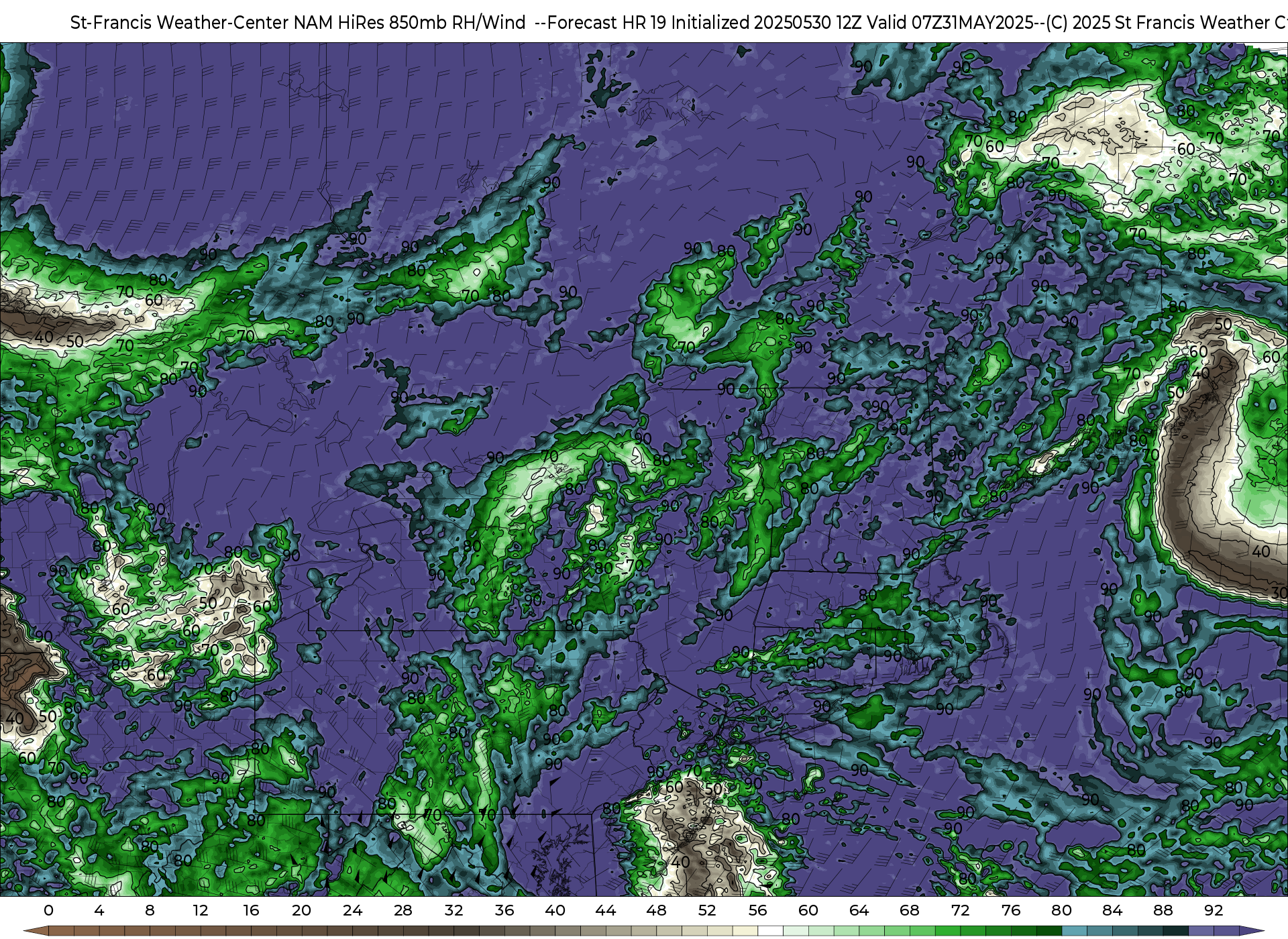Click the "64" color bar legend label
1288x939 pixels.
(859, 910)
